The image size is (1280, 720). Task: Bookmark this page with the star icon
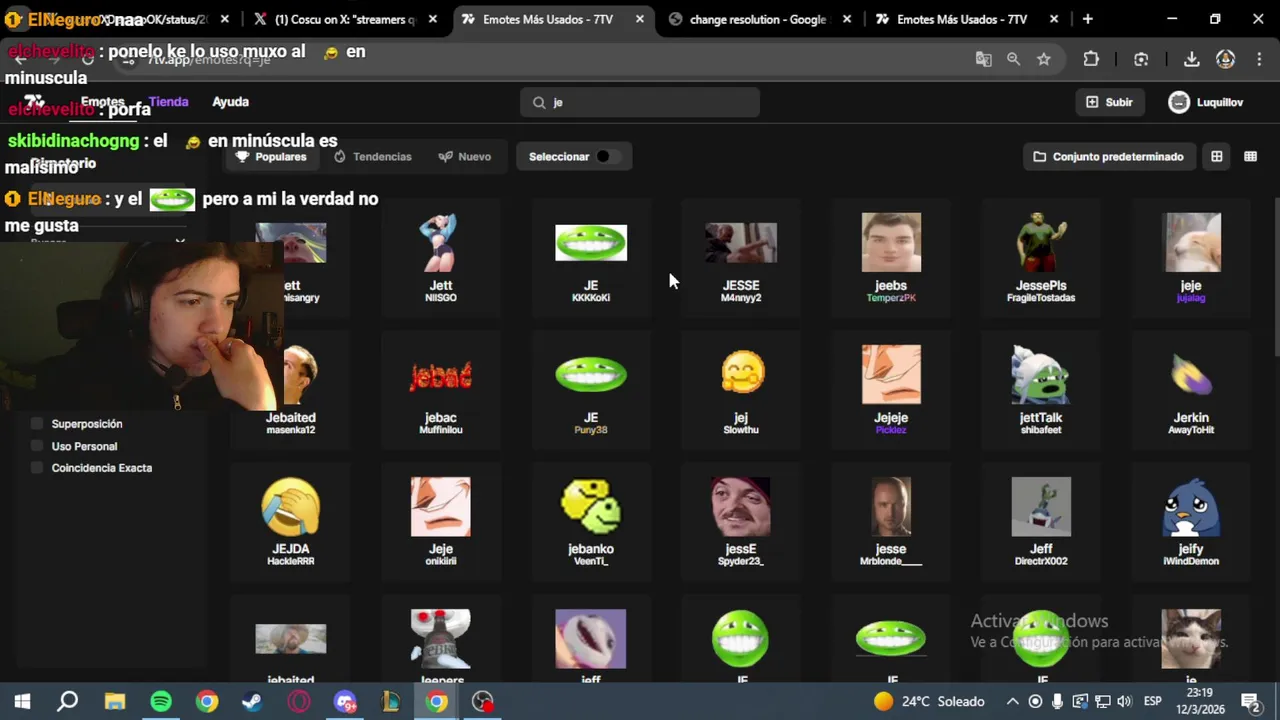pyautogui.click(x=1044, y=59)
